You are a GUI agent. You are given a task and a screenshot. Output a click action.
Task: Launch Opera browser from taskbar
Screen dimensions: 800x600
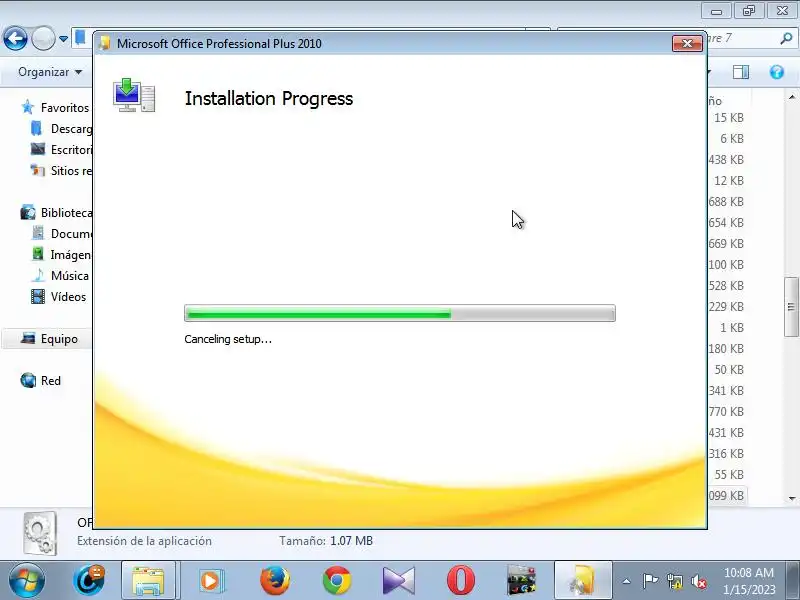[x=461, y=580]
